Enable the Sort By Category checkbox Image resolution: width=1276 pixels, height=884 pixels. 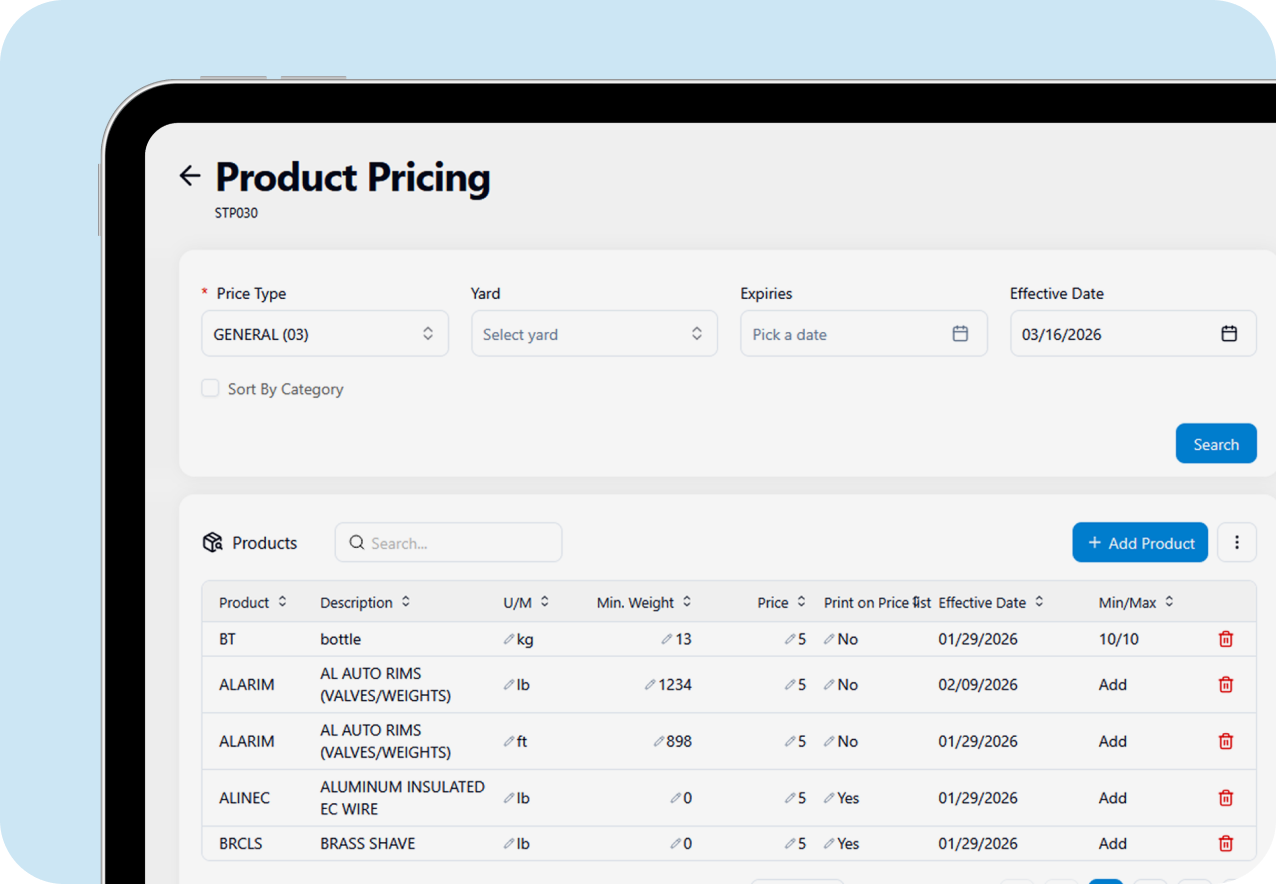coord(210,388)
